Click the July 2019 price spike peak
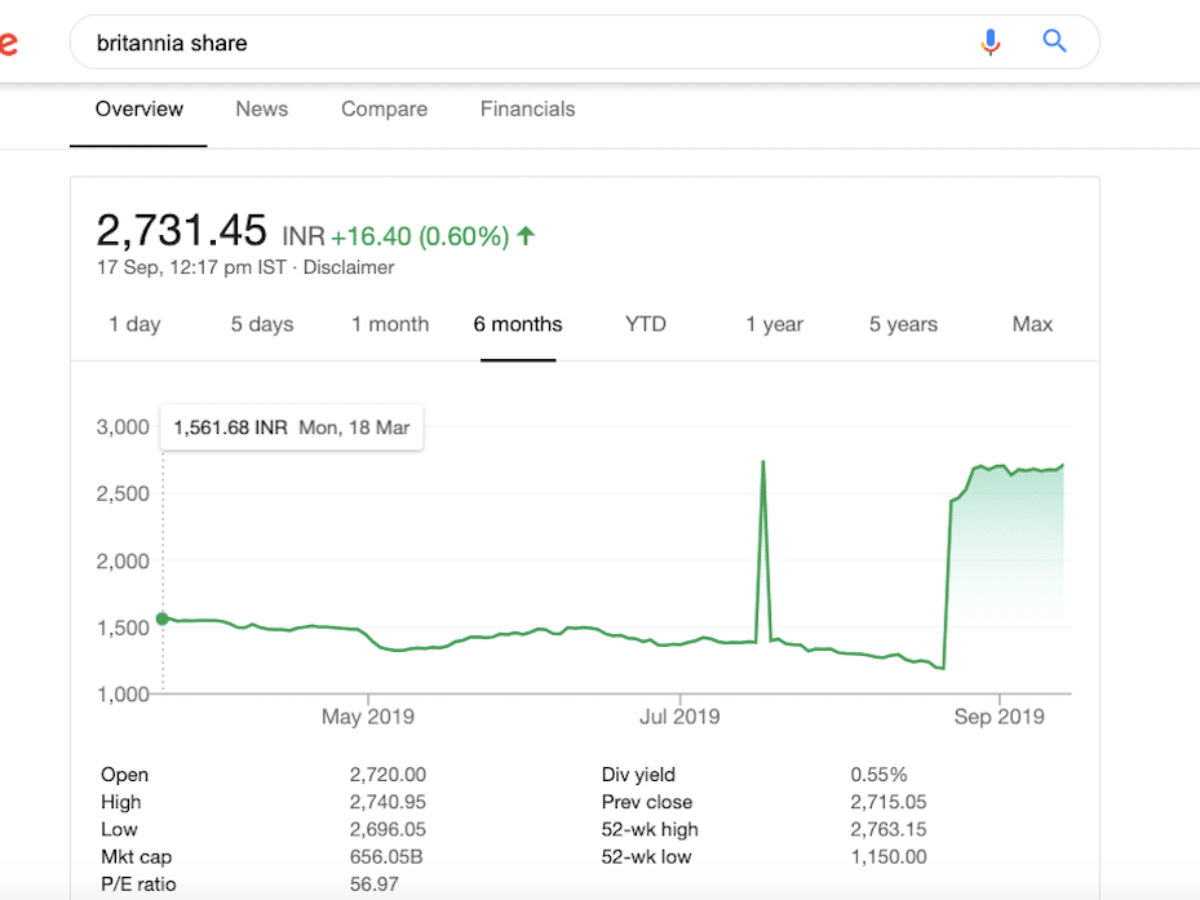The image size is (1200, 900). (x=764, y=462)
